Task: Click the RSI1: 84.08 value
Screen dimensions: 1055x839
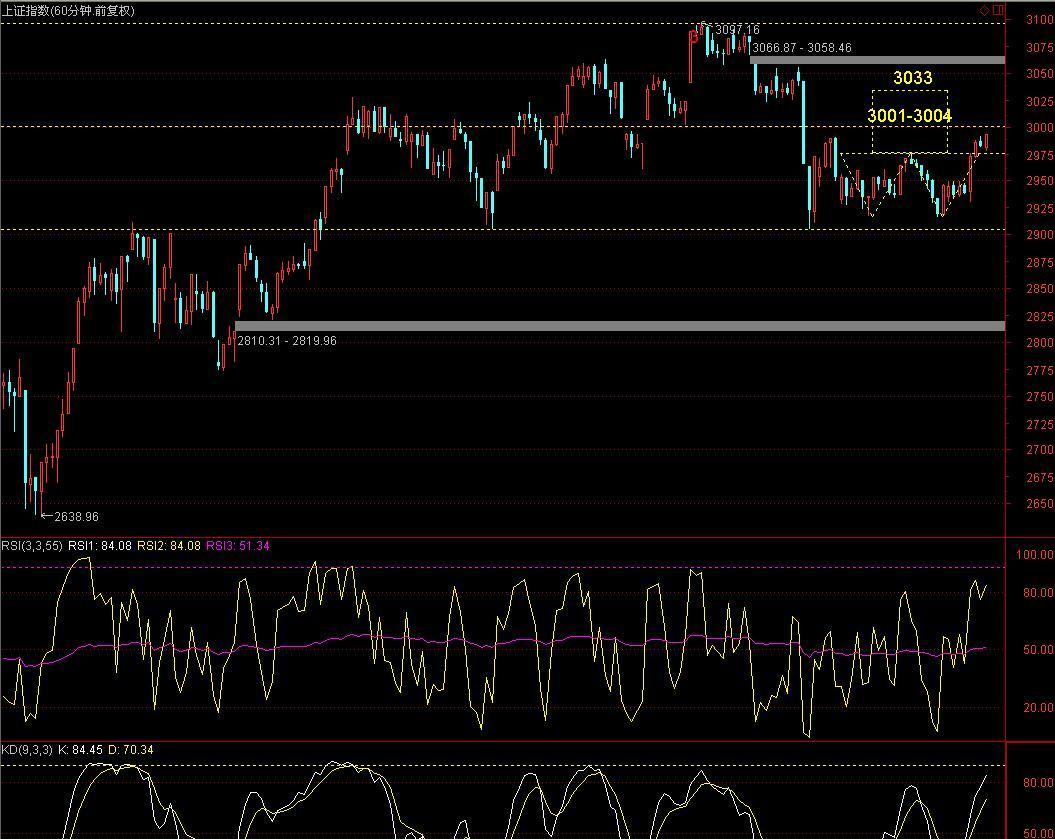Action: [100, 546]
